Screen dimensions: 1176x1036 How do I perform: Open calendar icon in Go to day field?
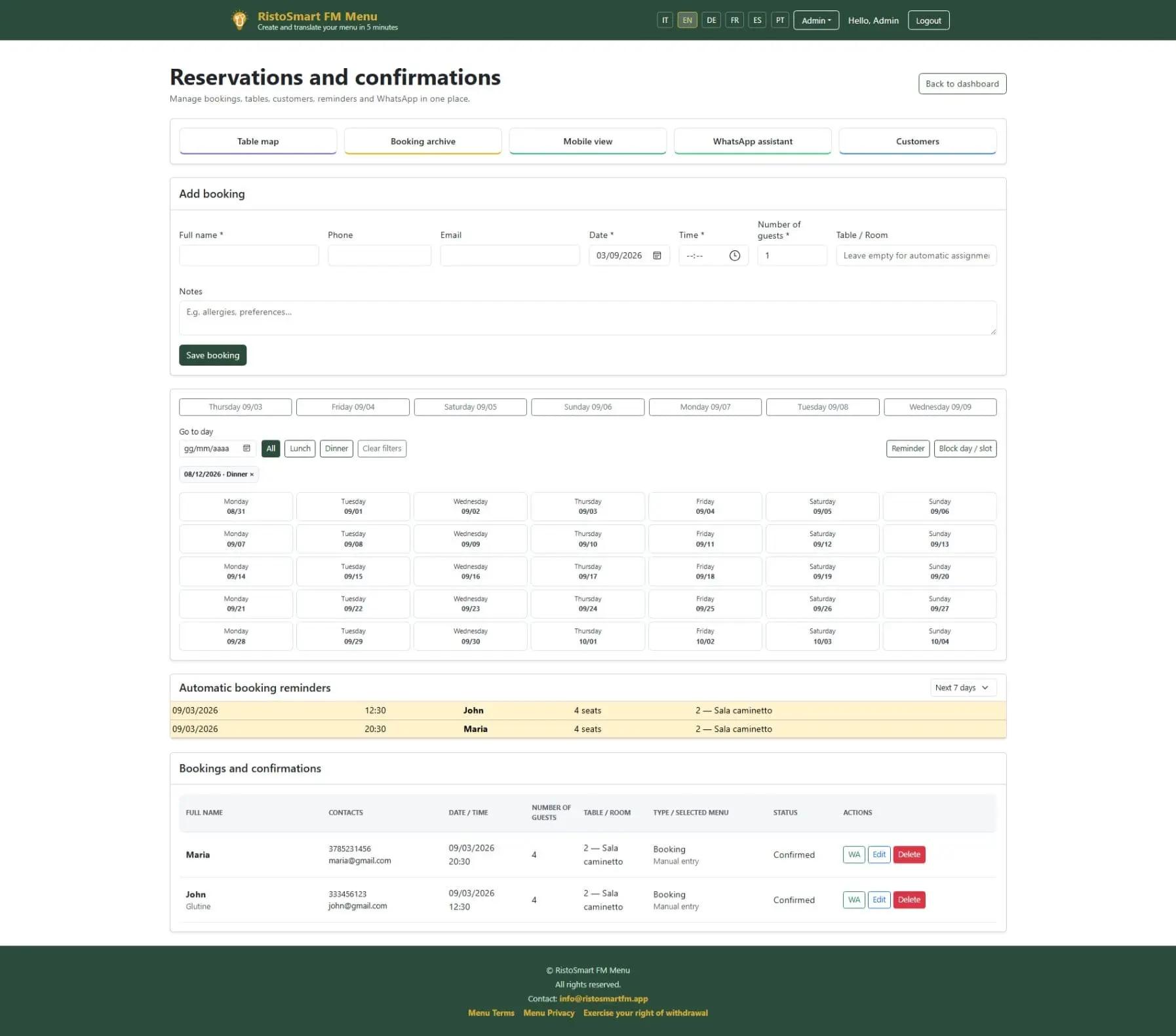(x=246, y=448)
